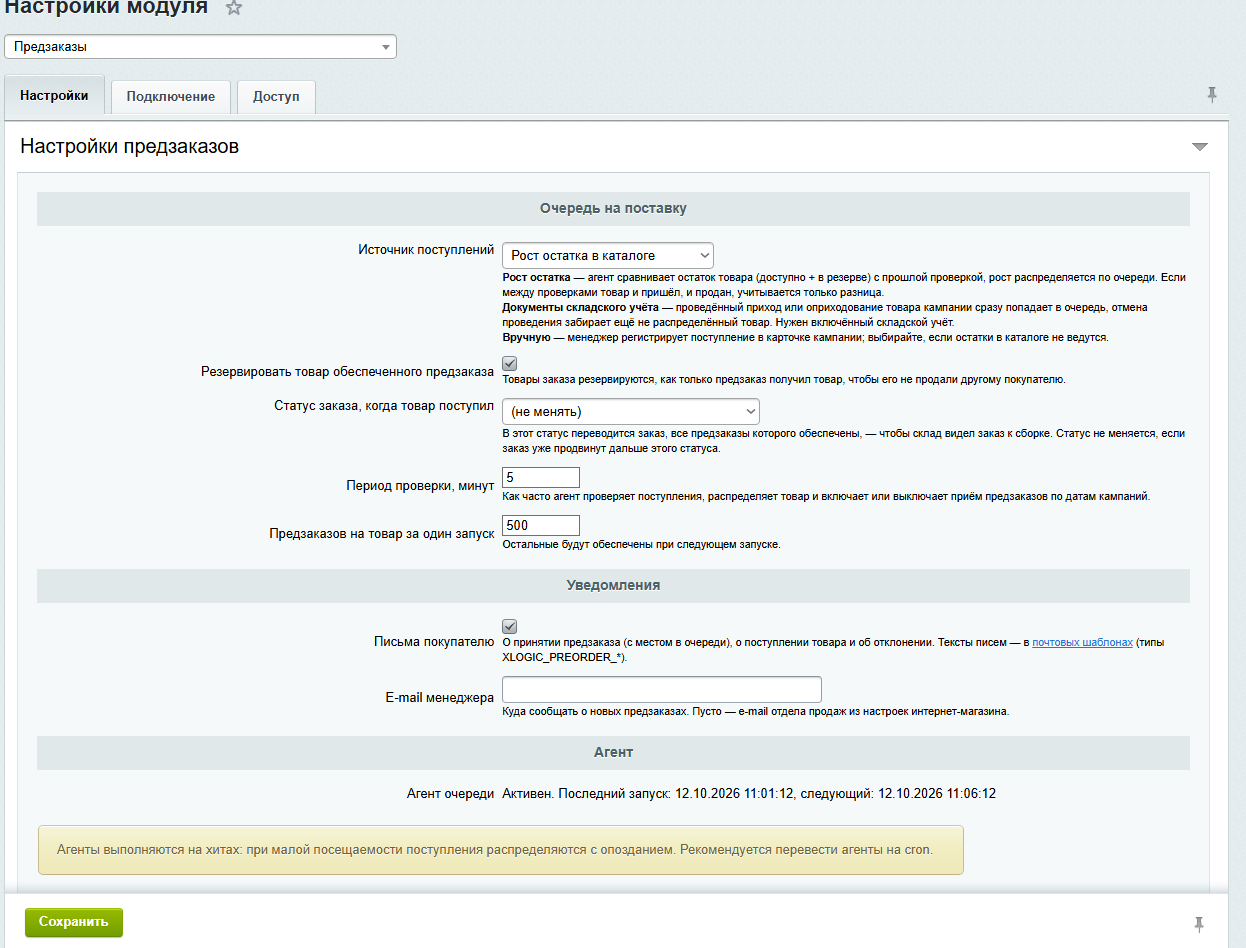Click the Очередь на поставку section header
The width and height of the screenshot is (1246, 948).
(x=613, y=209)
